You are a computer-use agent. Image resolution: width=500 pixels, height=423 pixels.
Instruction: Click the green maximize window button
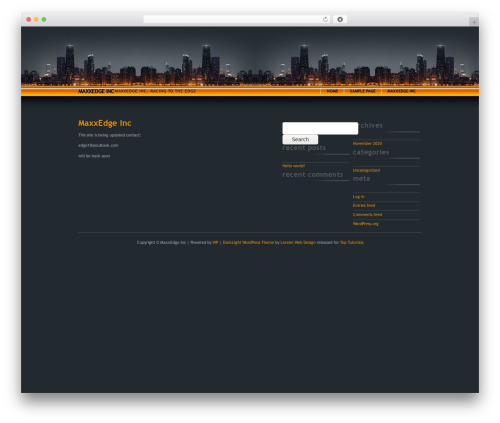tap(44, 19)
